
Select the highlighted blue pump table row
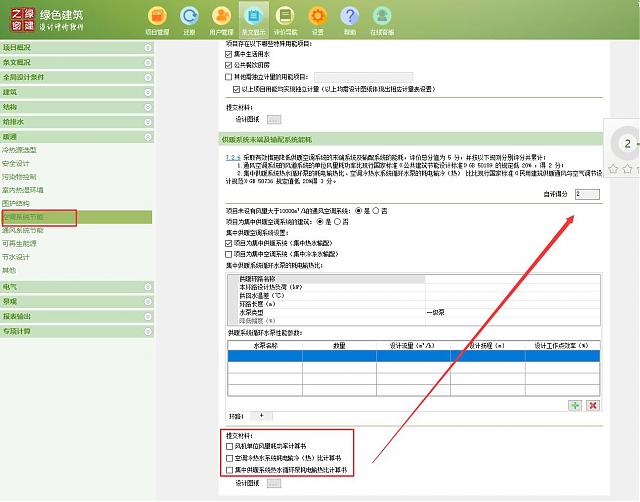[413, 356]
